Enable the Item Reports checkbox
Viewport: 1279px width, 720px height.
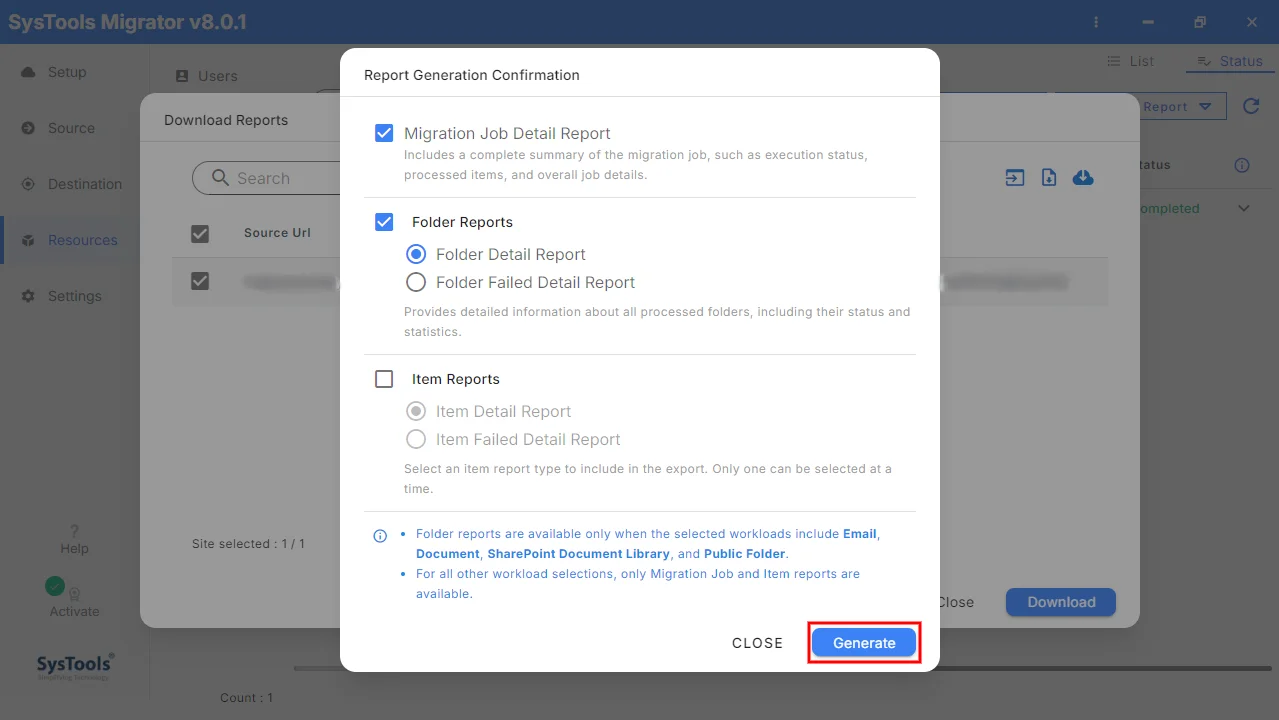tap(384, 379)
